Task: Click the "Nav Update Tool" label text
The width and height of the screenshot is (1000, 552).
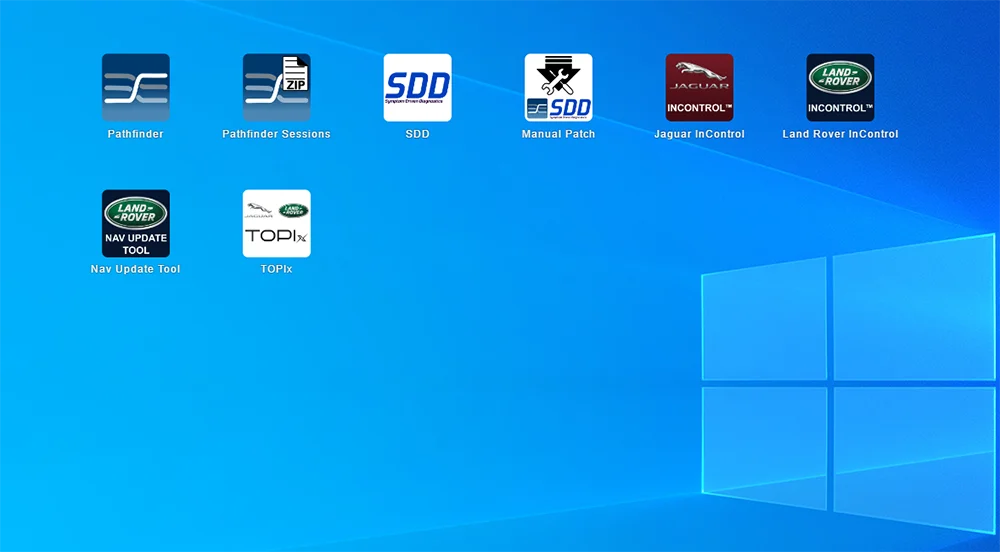Action: point(135,269)
